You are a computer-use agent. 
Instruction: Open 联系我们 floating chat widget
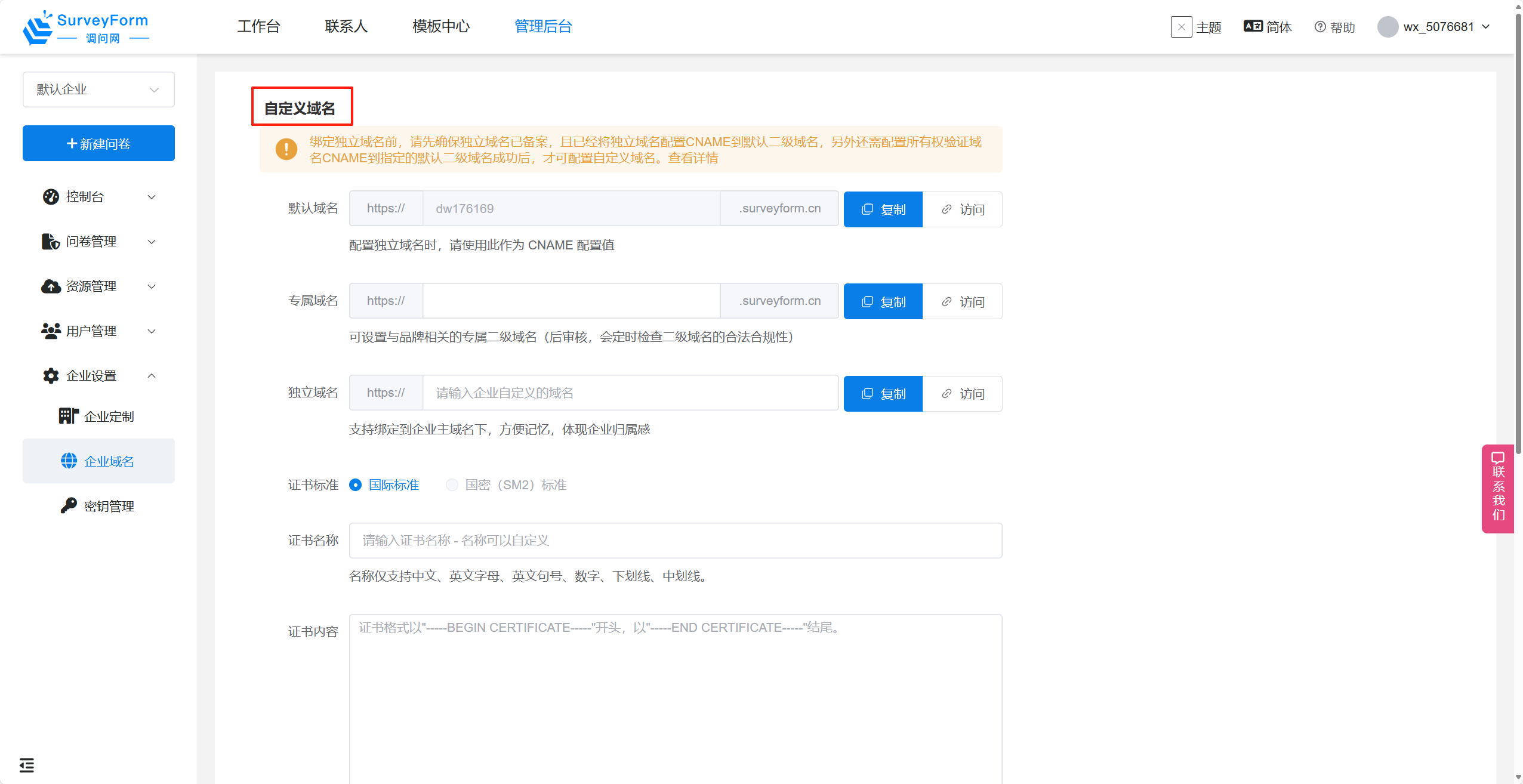(x=1498, y=488)
